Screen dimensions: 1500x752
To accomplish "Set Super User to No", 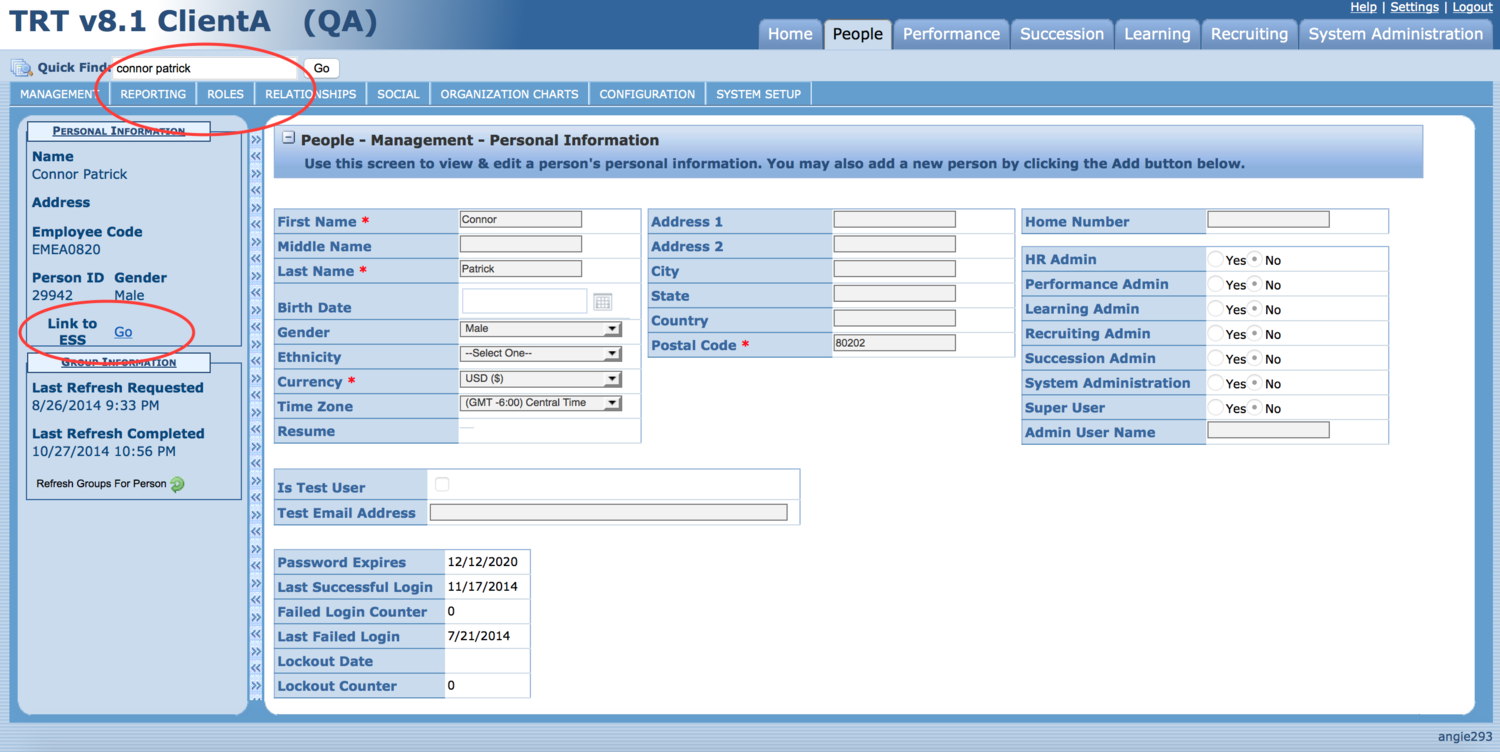I will pyautogui.click(x=1254, y=408).
